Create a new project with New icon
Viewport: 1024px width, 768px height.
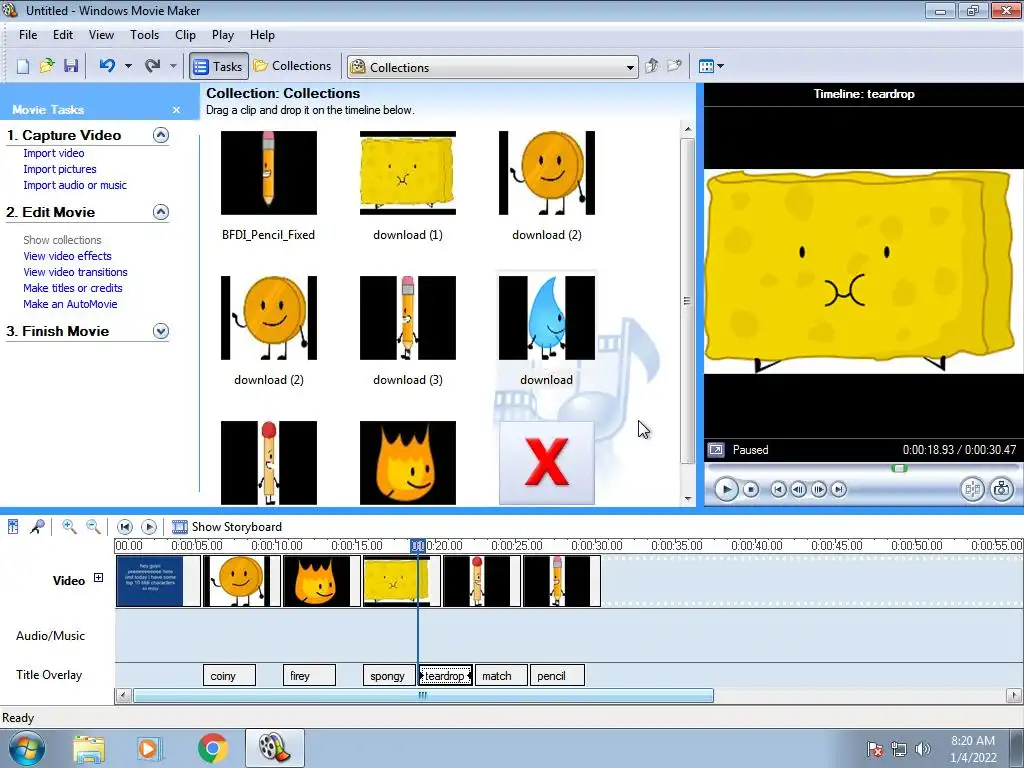tap(23, 66)
